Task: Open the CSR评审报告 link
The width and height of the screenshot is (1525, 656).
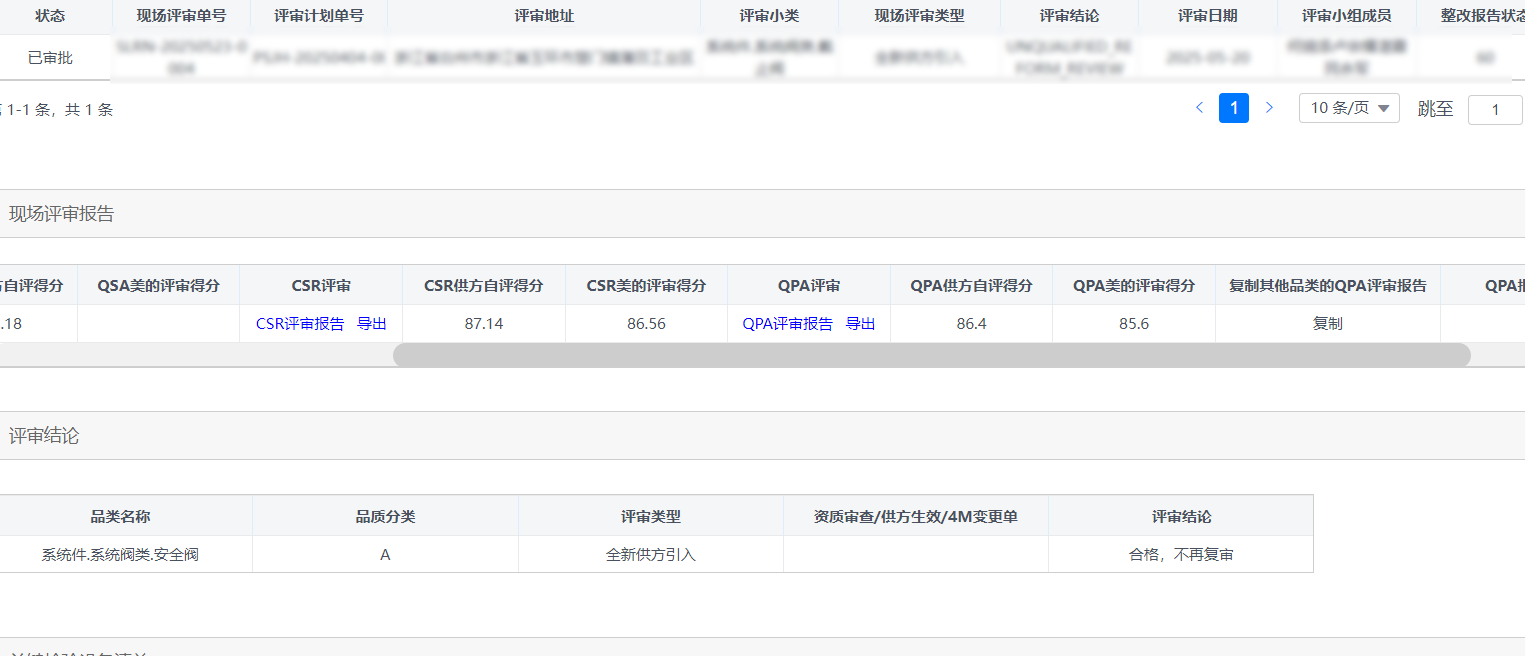Action: [300, 324]
